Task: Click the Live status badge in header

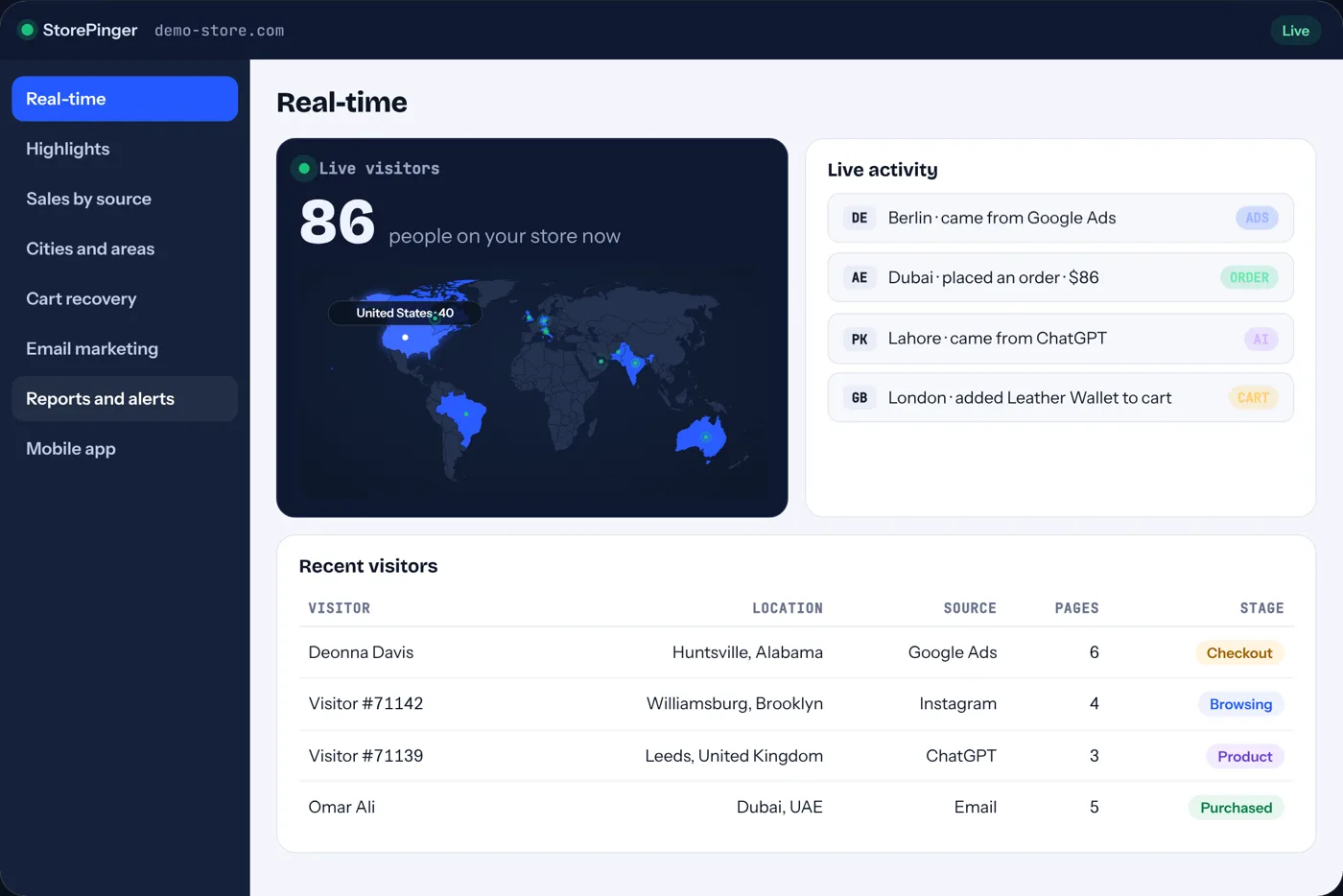Action: 1295,31
